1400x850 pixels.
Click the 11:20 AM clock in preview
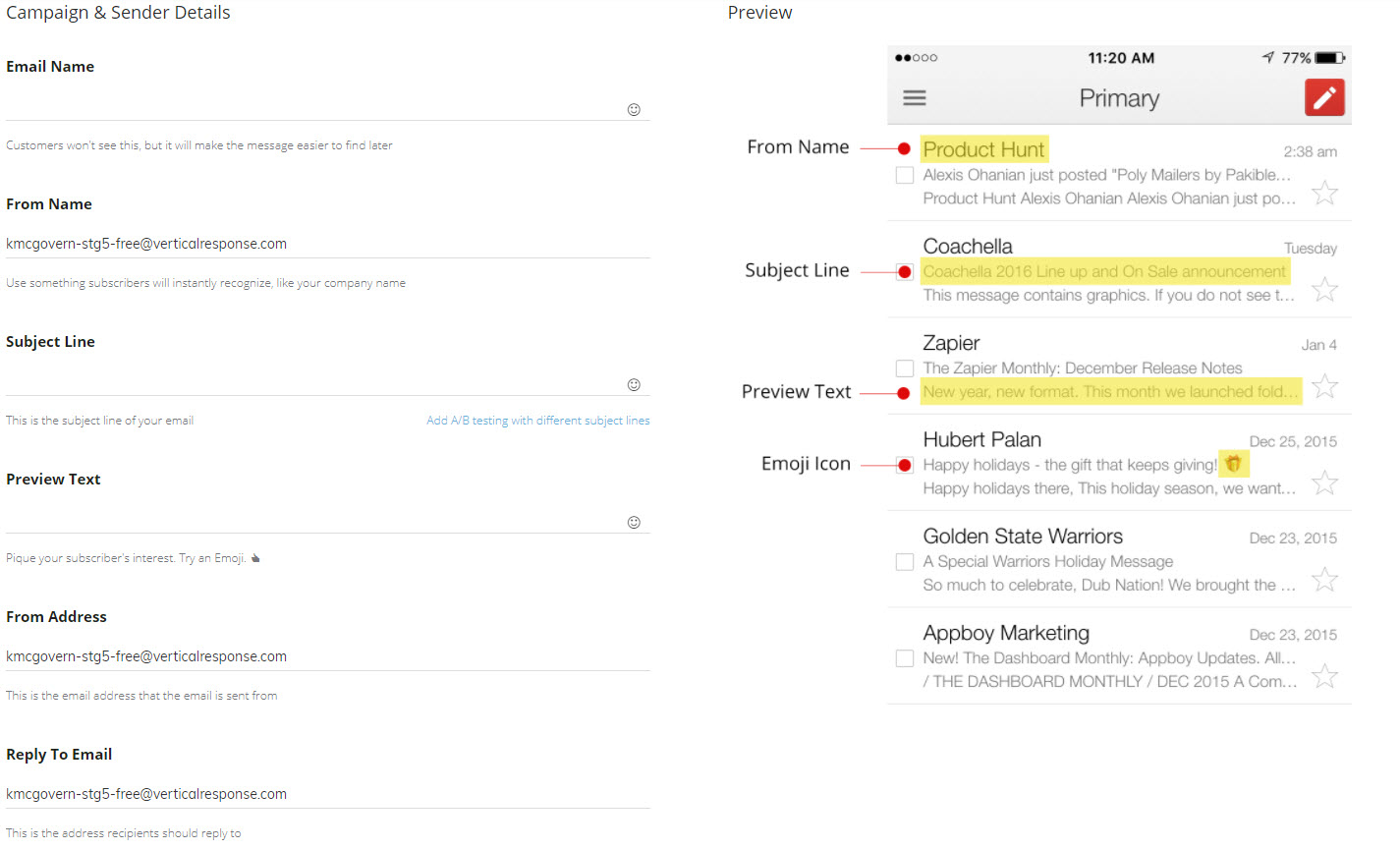[1121, 58]
